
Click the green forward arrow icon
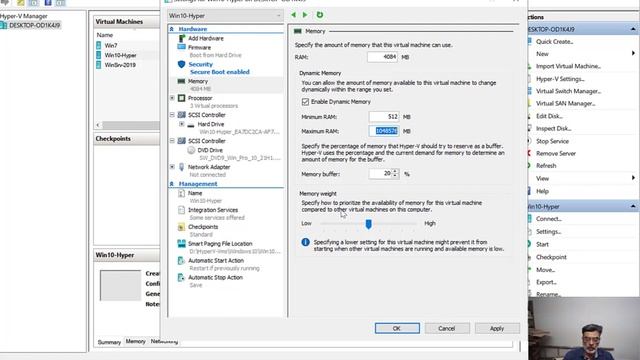click(305, 15)
